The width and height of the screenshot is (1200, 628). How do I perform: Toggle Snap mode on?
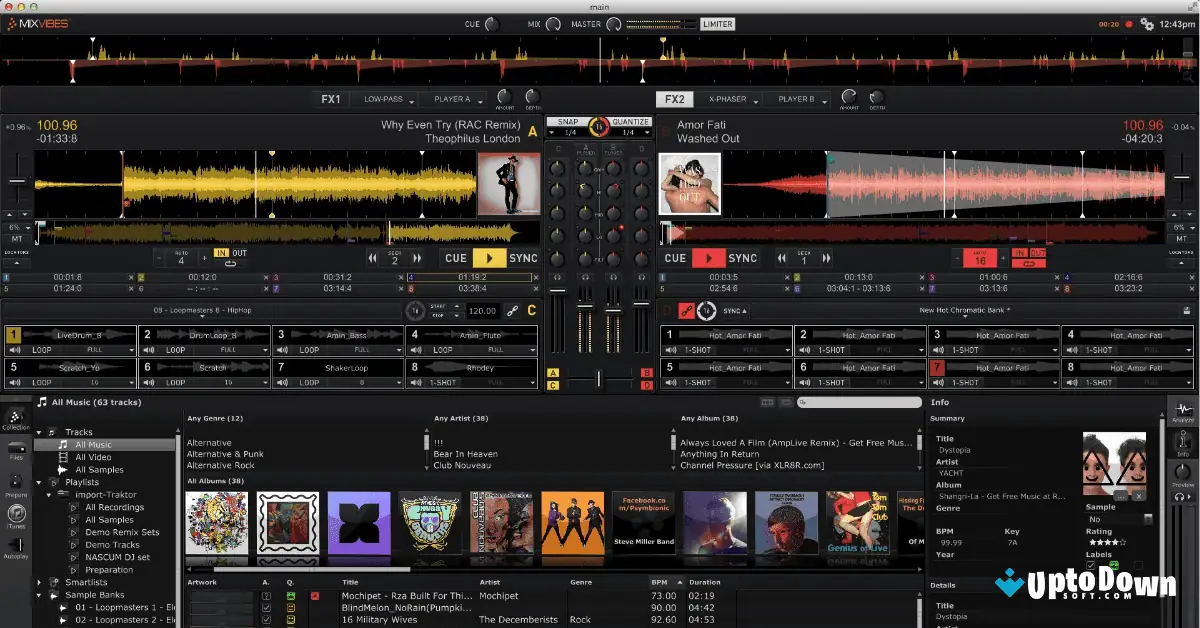click(570, 120)
